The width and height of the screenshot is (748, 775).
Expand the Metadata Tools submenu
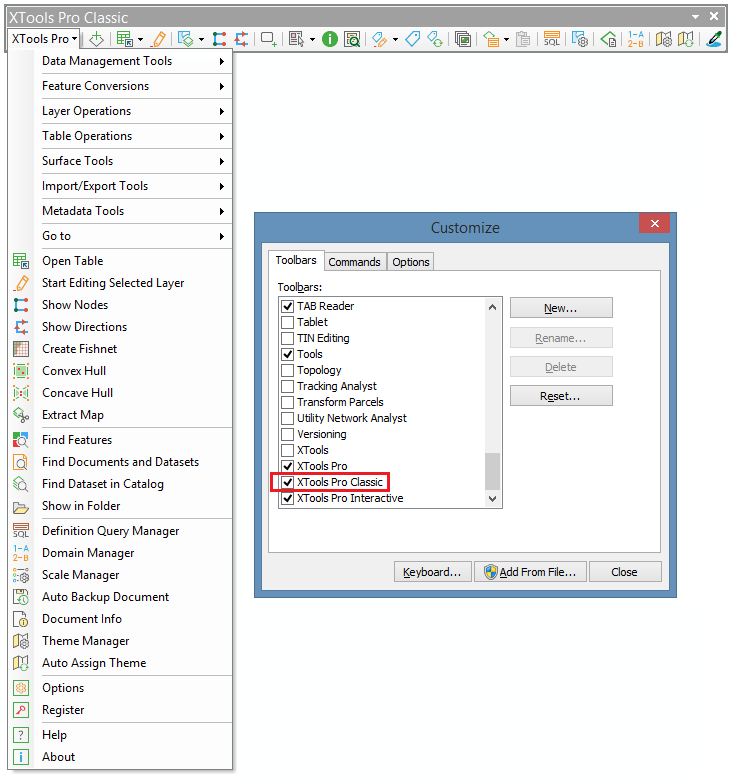coord(133,211)
